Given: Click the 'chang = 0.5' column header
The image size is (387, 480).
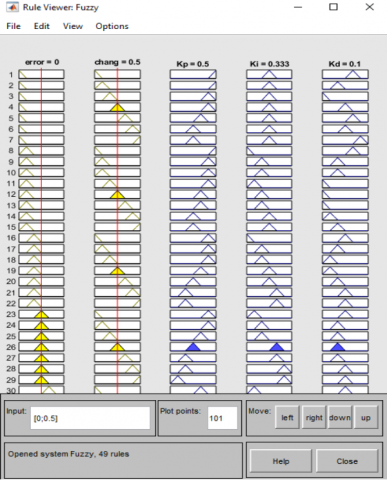Looking at the screenshot, I should 117,62.
